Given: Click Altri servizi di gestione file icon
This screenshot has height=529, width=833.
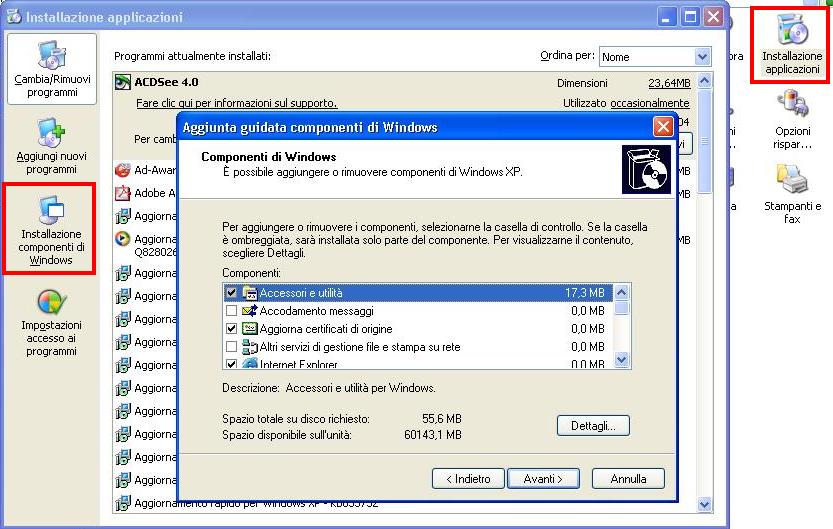Looking at the screenshot, I should click(x=250, y=347).
